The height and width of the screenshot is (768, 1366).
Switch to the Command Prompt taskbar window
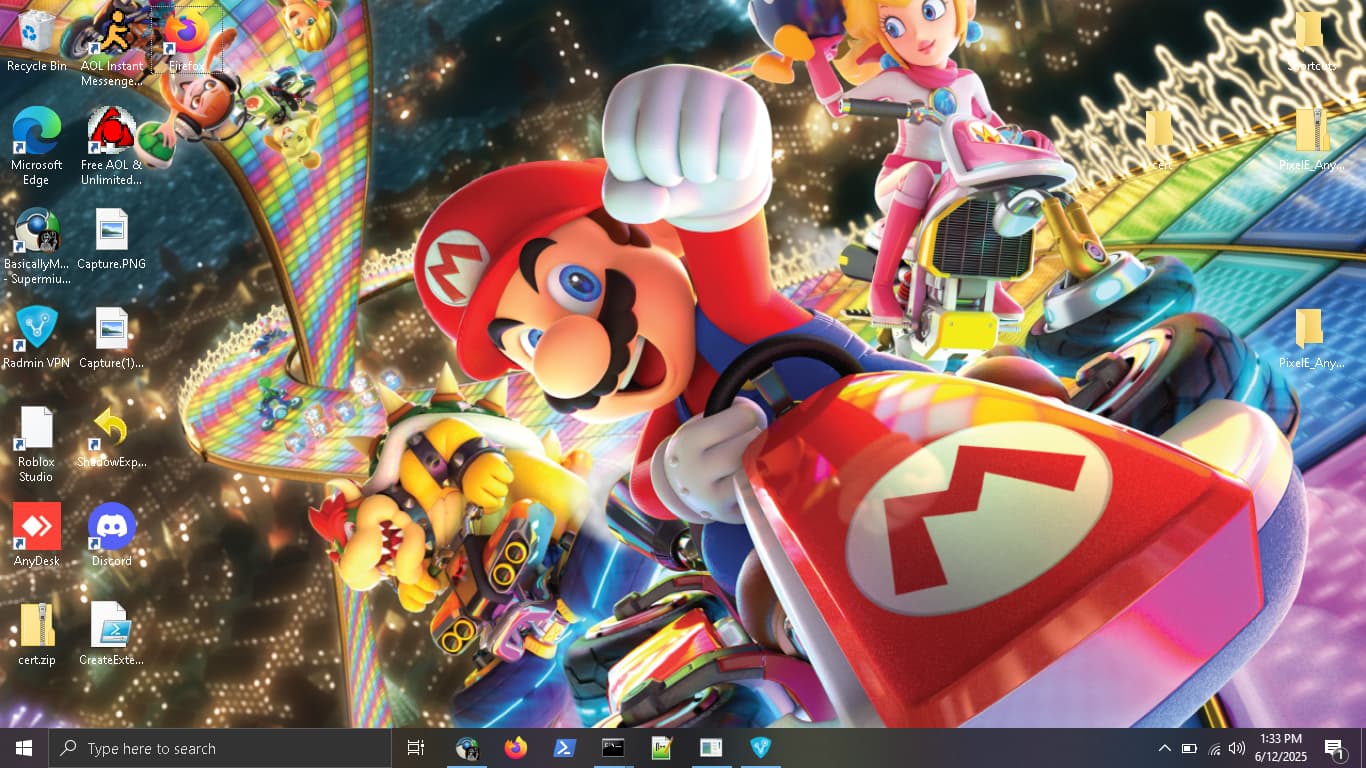[613, 748]
